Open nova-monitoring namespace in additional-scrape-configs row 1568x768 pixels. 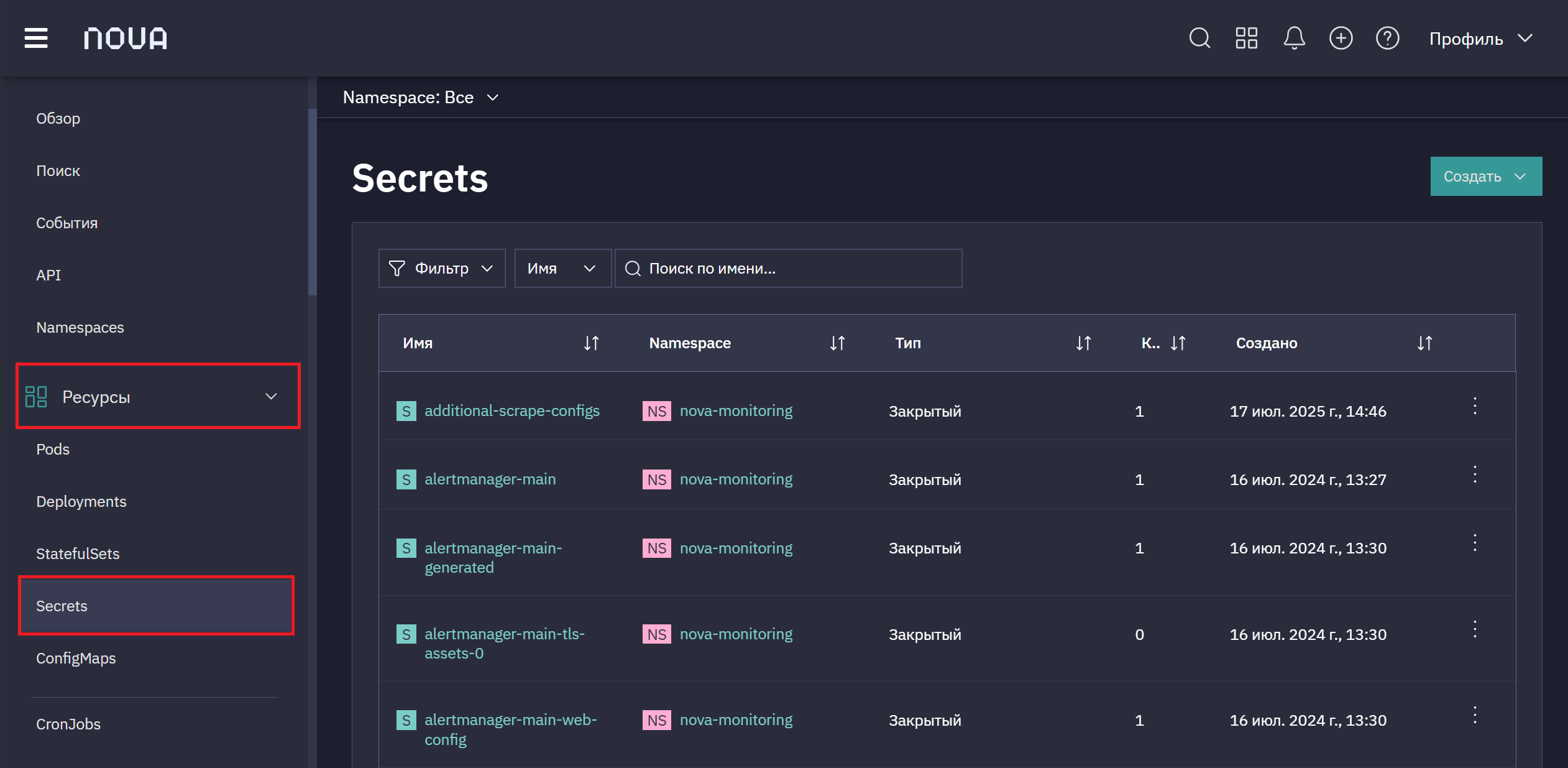tap(736, 411)
